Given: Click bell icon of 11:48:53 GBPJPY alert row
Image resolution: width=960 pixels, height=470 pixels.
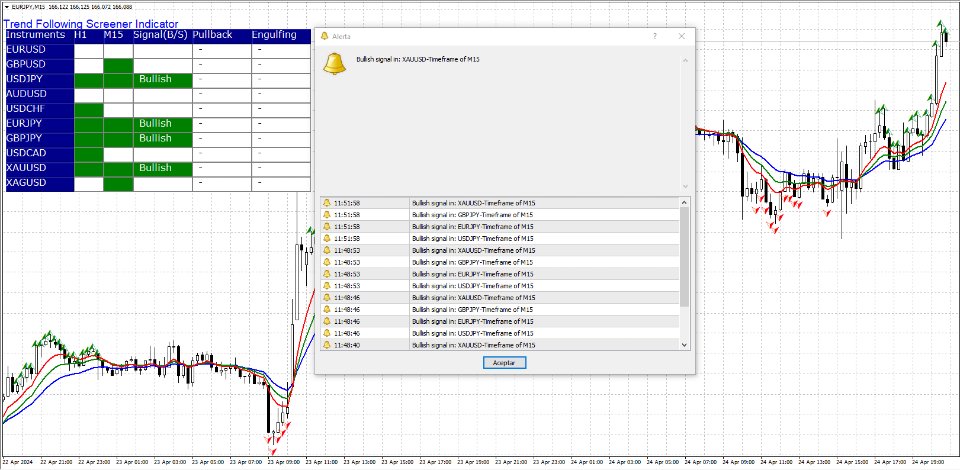Looking at the screenshot, I should tap(327, 262).
